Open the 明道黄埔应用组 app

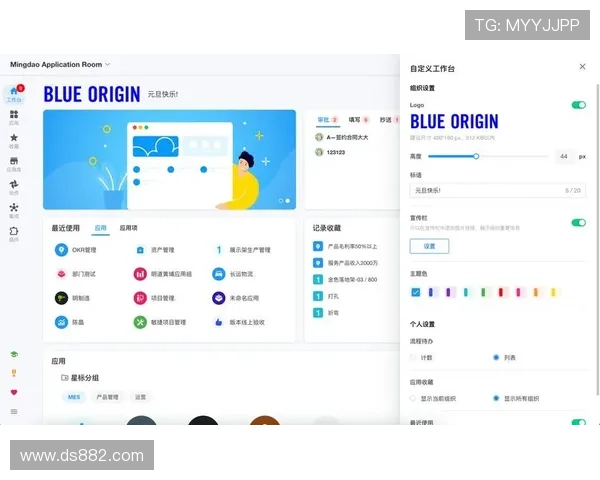(163, 274)
